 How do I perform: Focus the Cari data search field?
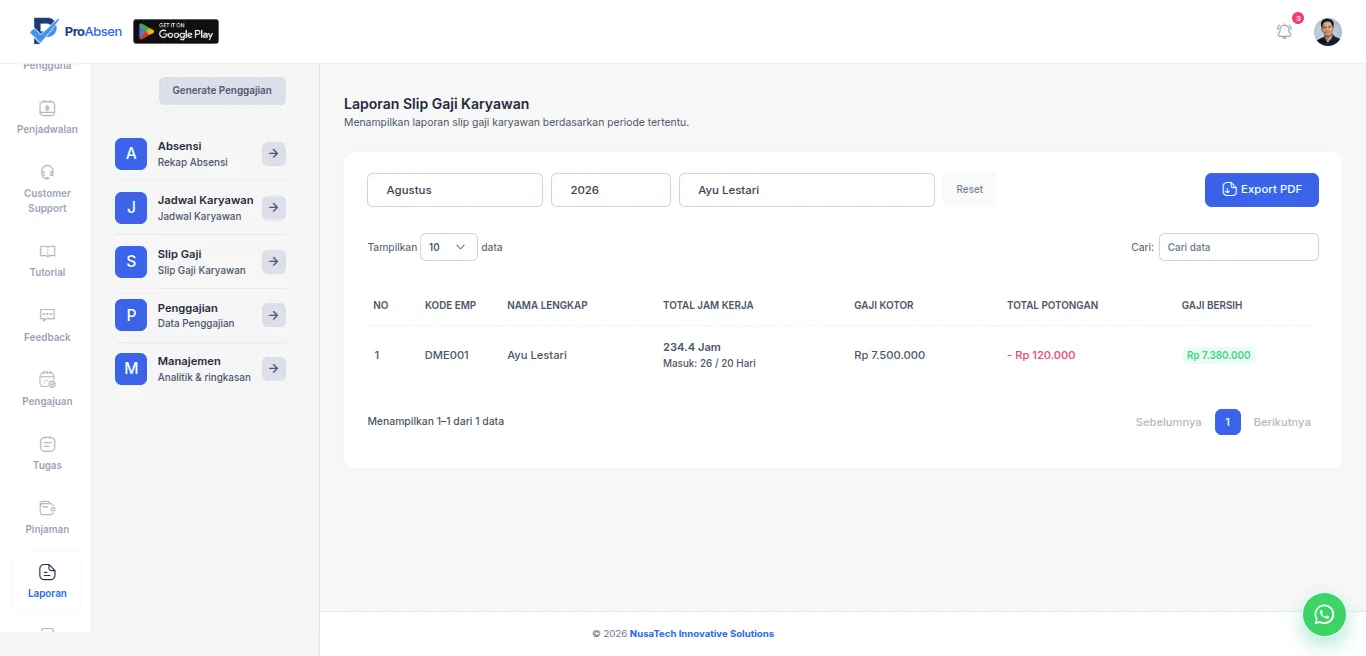pyautogui.click(x=1239, y=247)
